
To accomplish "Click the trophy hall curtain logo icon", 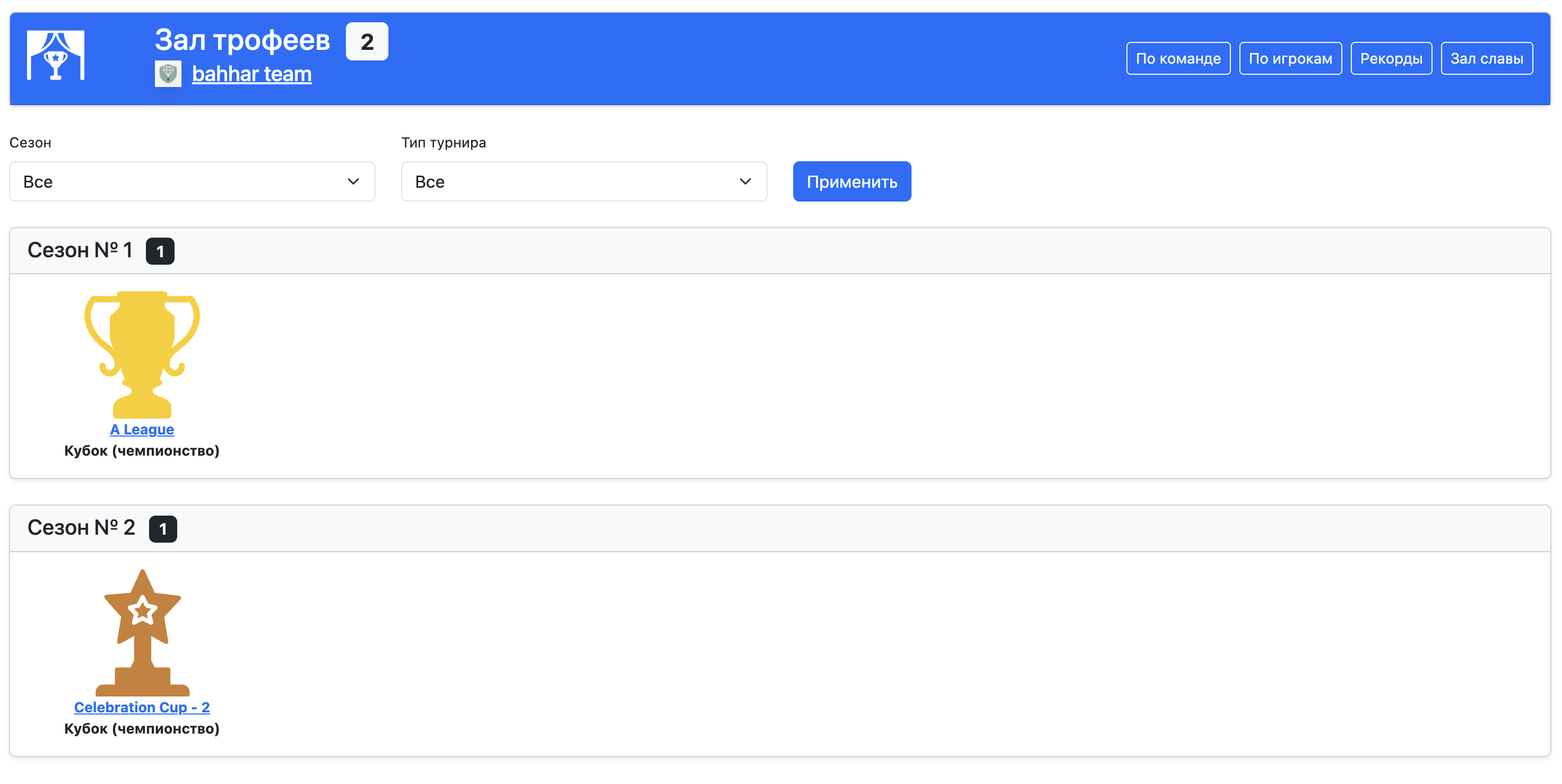I will point(55,56).
